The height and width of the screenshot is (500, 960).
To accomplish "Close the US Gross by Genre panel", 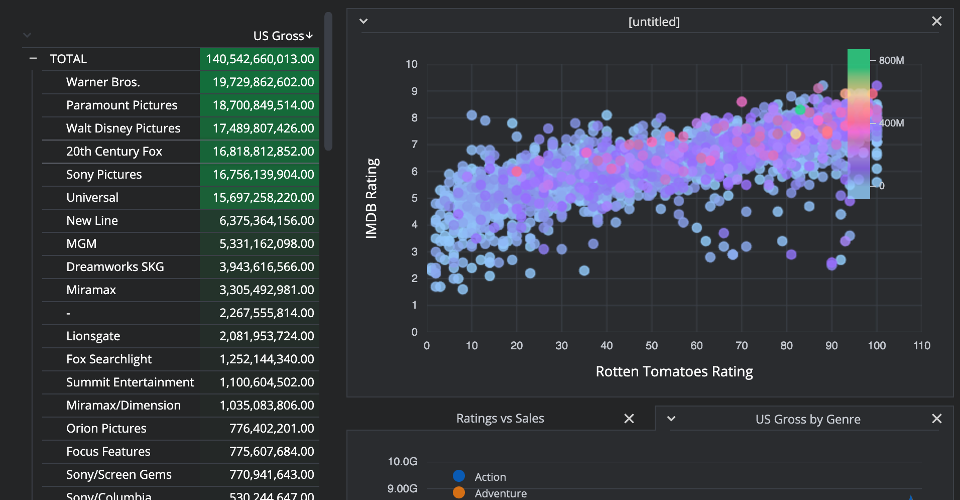I will [937, 419].
